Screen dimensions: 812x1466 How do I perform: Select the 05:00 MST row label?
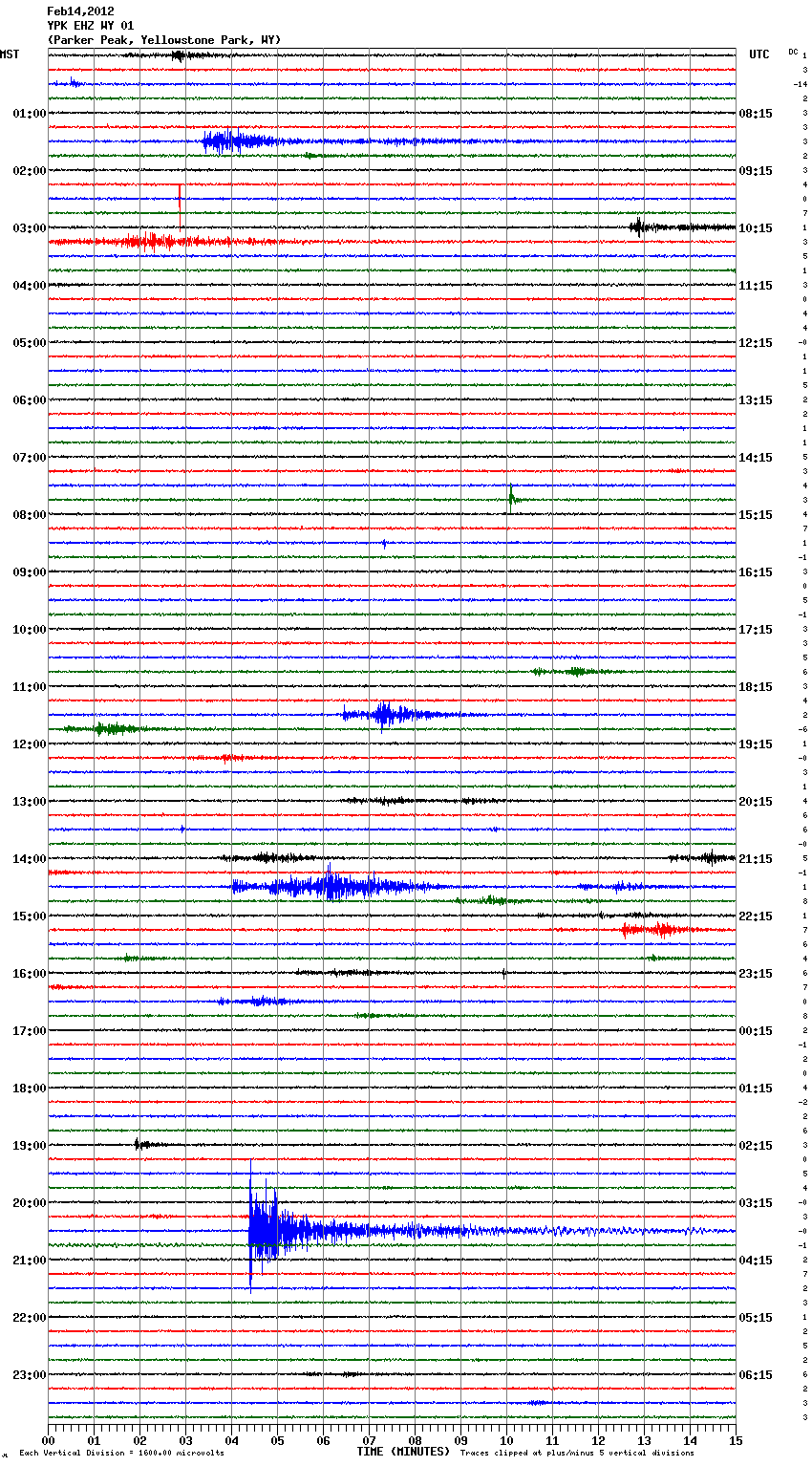tap(30, 343)
